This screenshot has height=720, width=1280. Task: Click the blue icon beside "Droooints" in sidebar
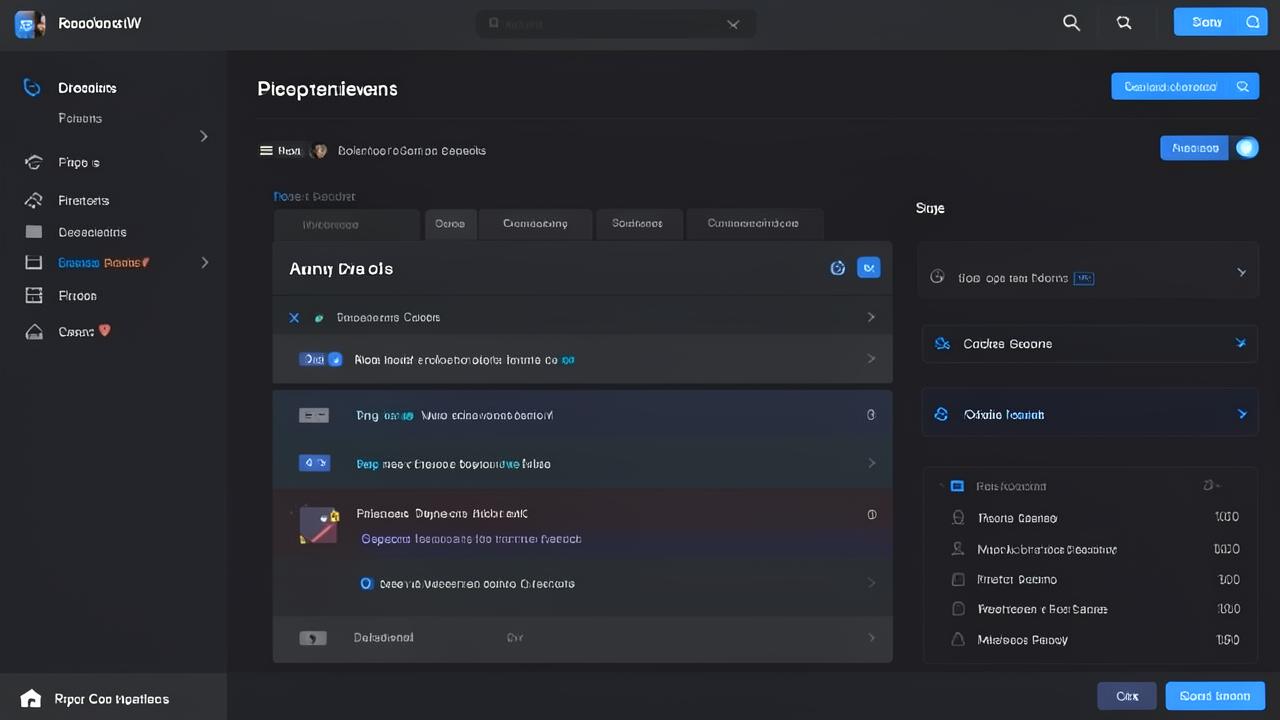coord(32,88)
